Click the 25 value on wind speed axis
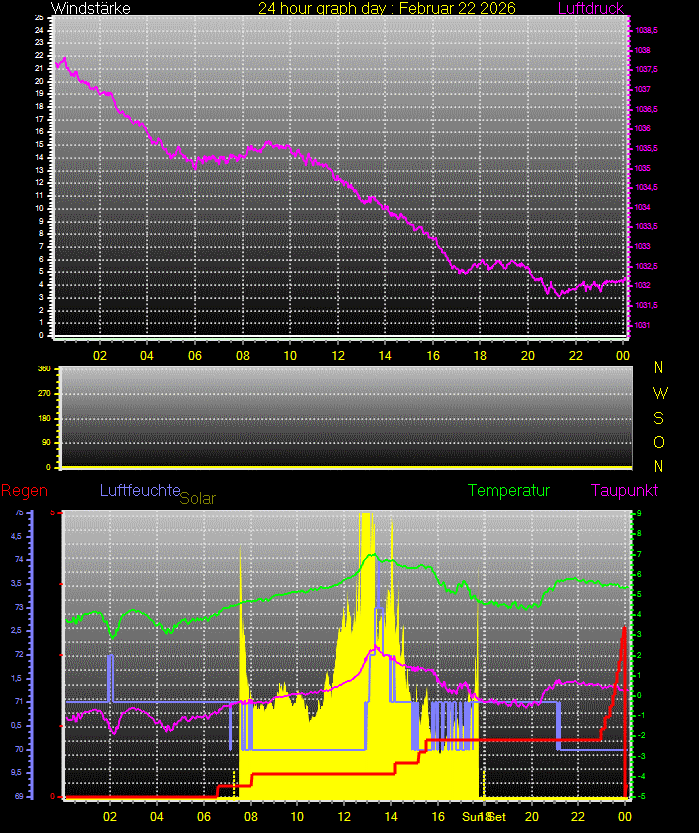Image resolution: width=699 pixels, height=833 pixels. click(x=39, y=17)
